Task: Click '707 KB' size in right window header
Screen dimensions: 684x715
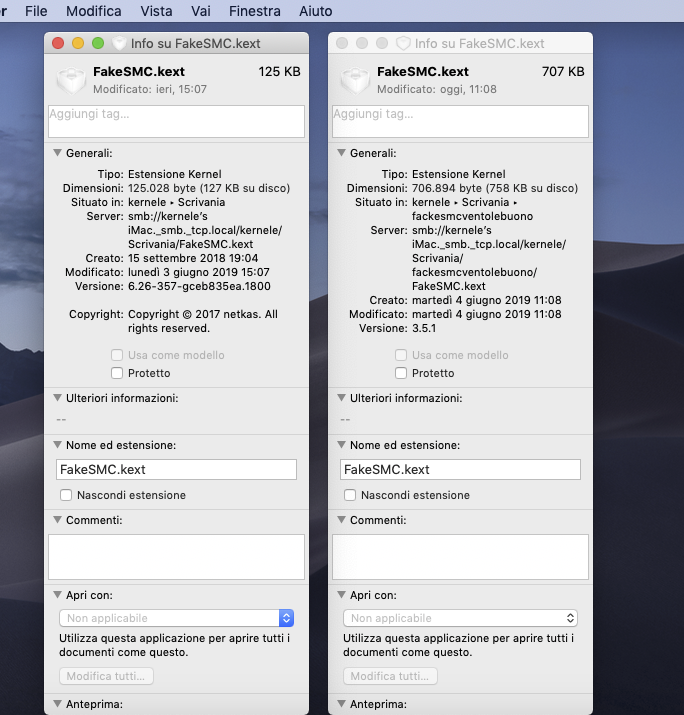Action: [x=563, y=72]
